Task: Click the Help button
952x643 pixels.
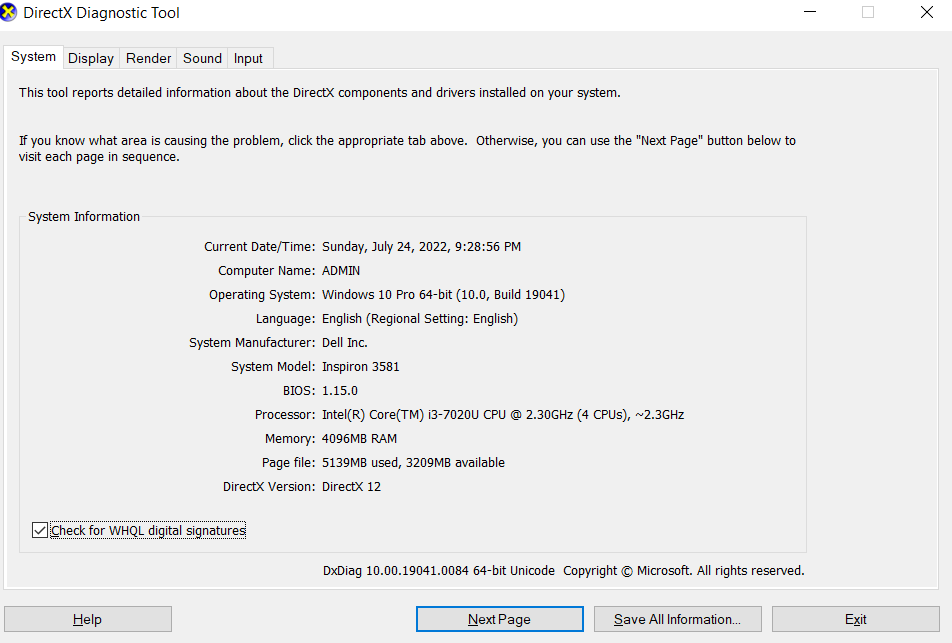Action: click(88, 619)
